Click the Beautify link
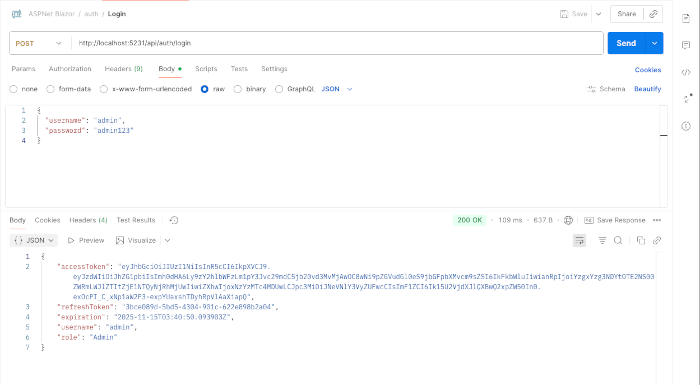Image resolution: width=700 pixels, height=385 pixels. click(647, 89)
